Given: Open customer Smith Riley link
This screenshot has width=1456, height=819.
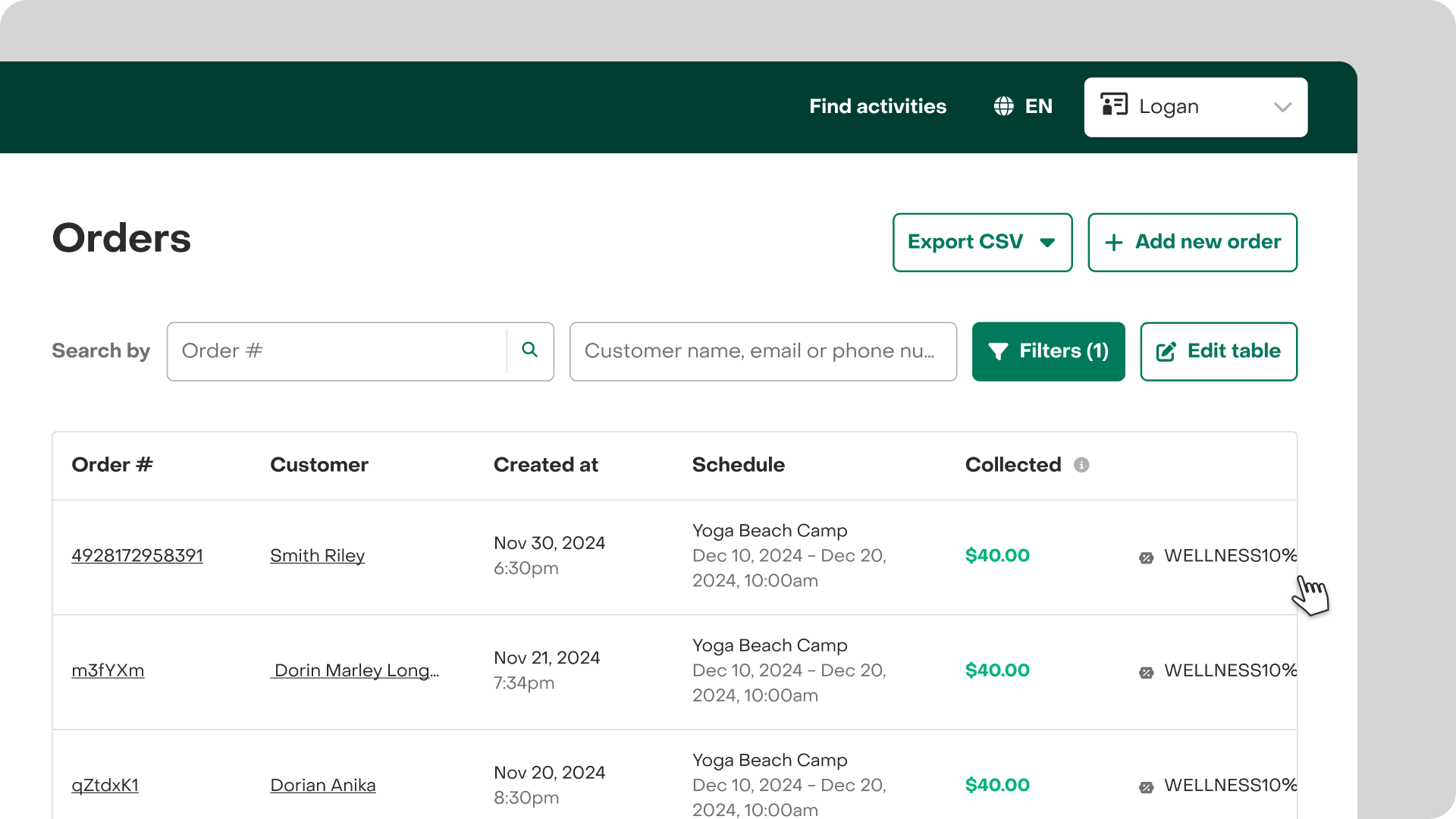Looking at the screenshot, I should [x=317, y=555].
